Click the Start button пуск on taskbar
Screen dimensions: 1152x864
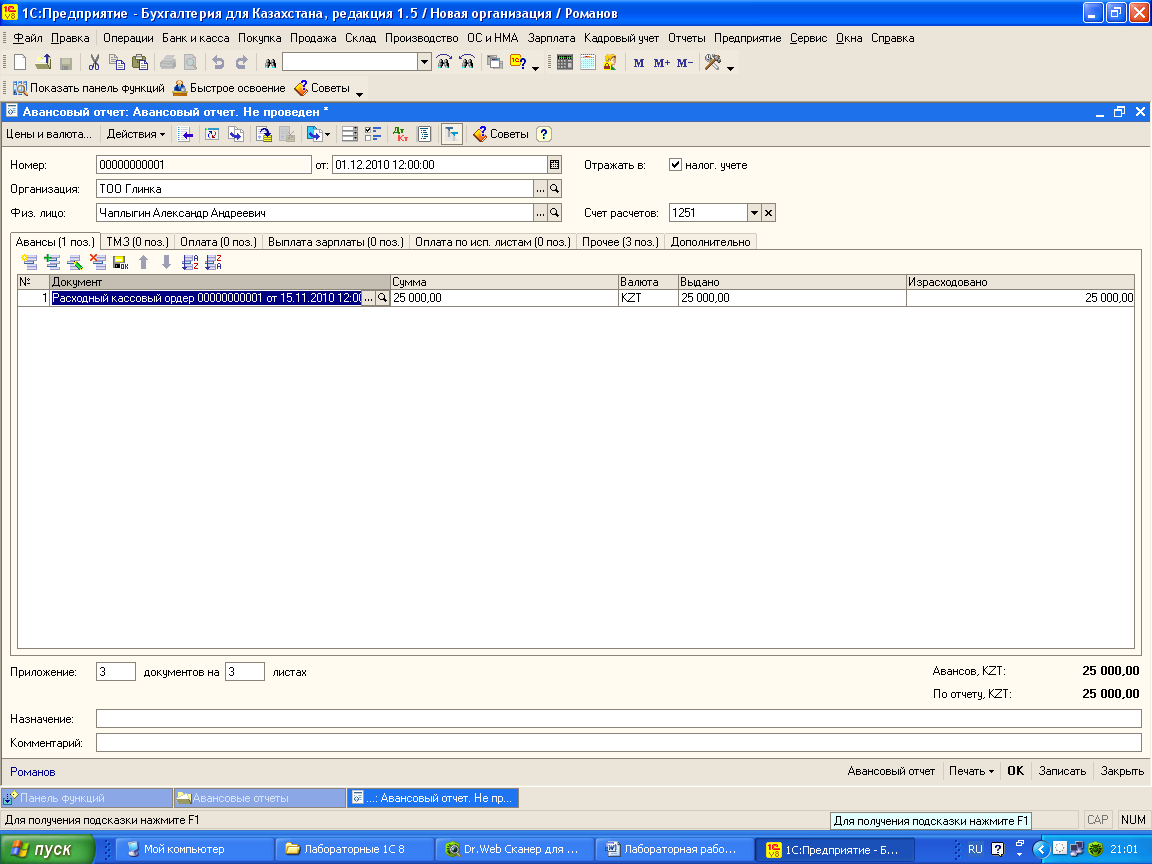48,849
